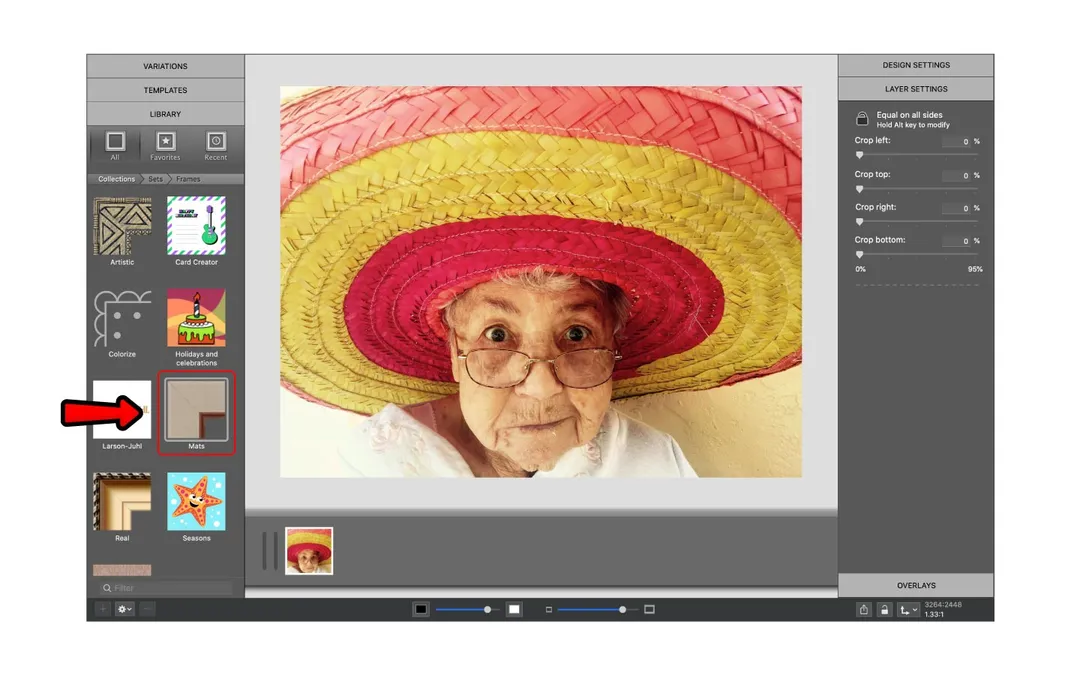Select white background swatch
Image resolution: width=1080 pixels, height=675 pixels.
click(x=514, y=610)
